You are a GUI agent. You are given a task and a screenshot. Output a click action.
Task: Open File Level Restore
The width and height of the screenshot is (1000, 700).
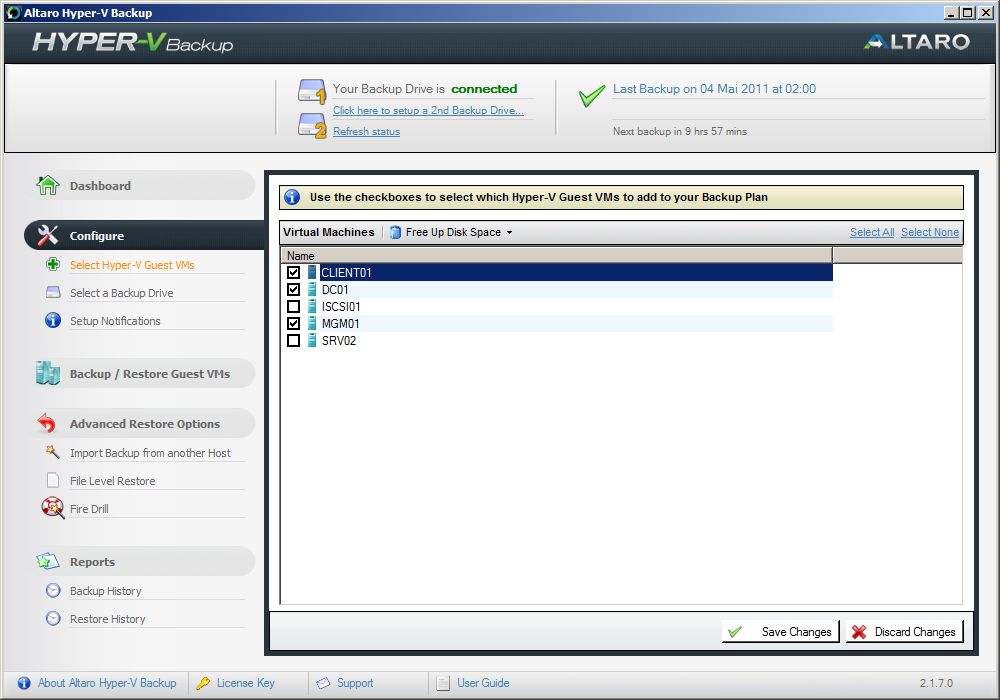tap(113, 481)
